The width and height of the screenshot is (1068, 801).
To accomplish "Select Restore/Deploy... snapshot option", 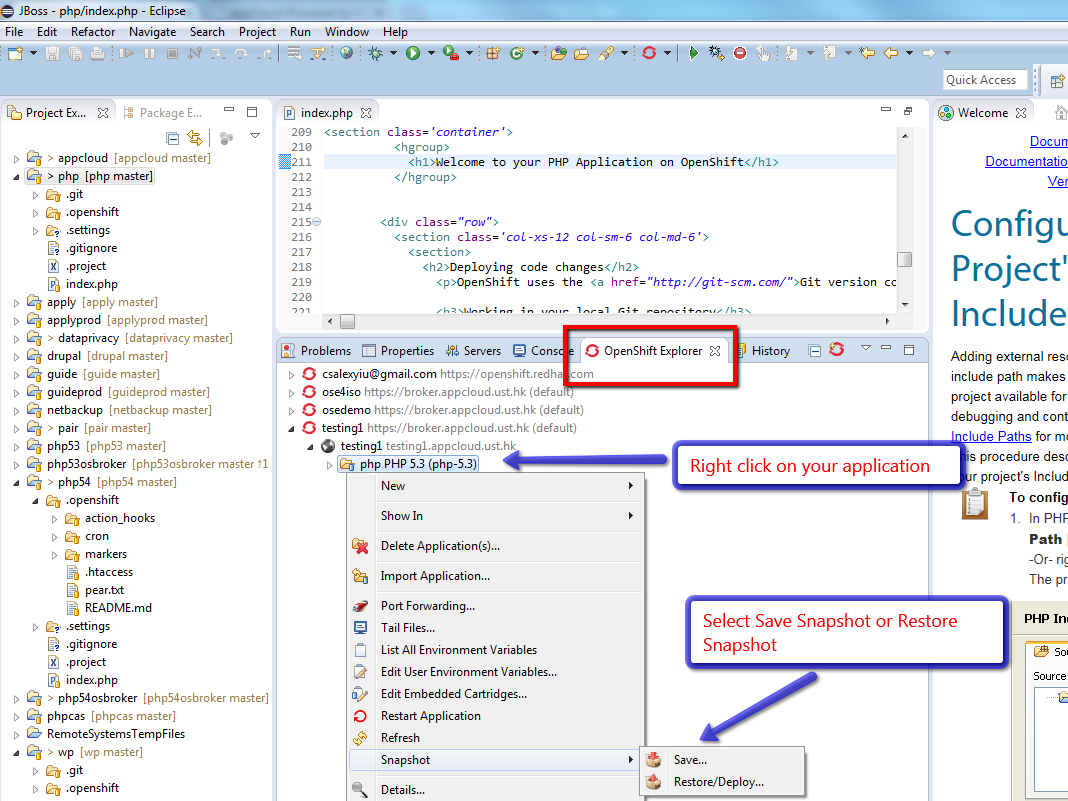I will (718, 782).
